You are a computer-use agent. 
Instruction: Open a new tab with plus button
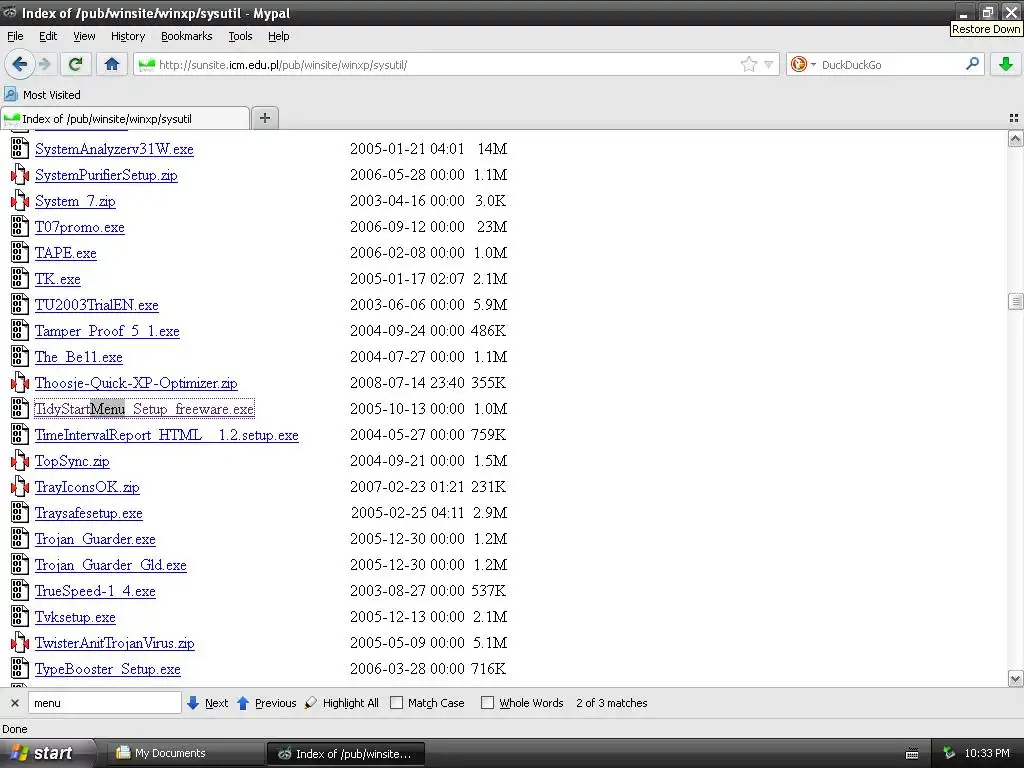point(264,118)
